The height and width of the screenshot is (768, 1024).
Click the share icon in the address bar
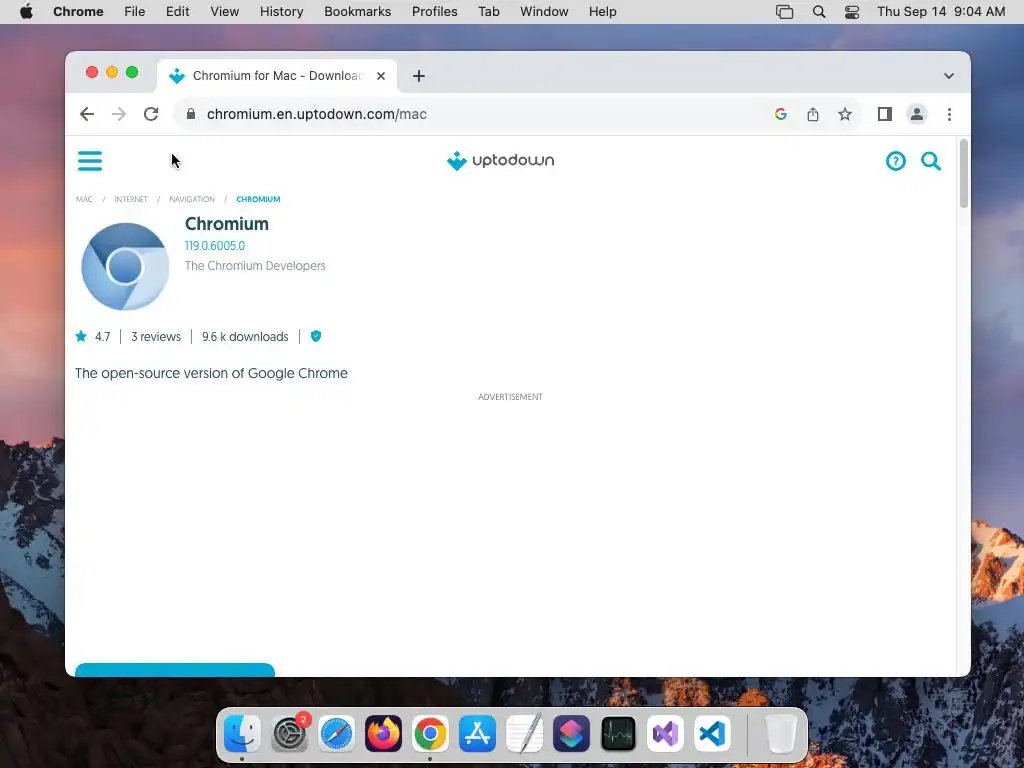pos(812,114)
